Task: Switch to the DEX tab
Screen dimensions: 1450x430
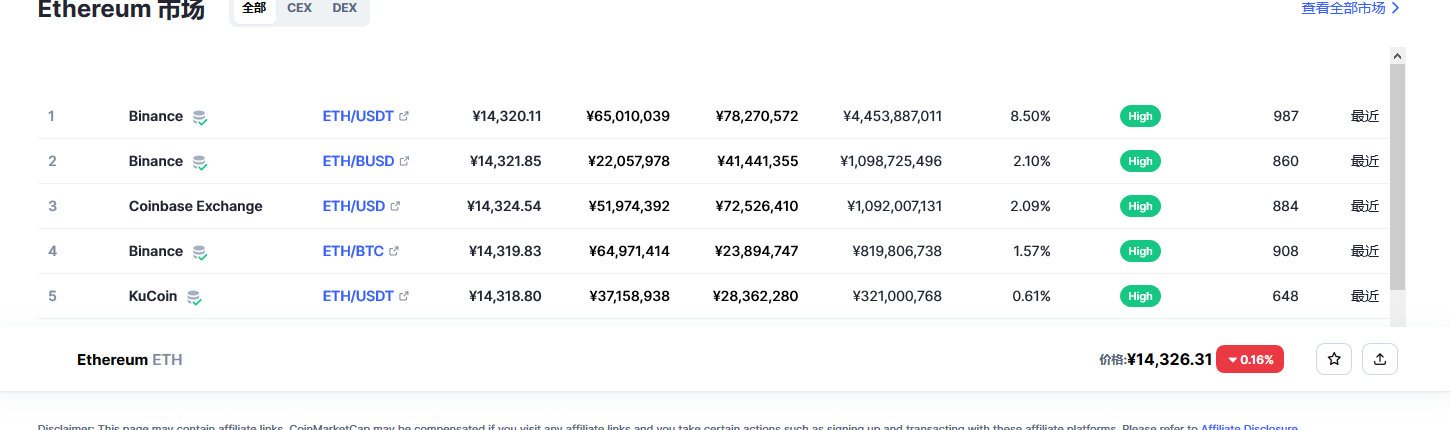Action: (344, 8)
